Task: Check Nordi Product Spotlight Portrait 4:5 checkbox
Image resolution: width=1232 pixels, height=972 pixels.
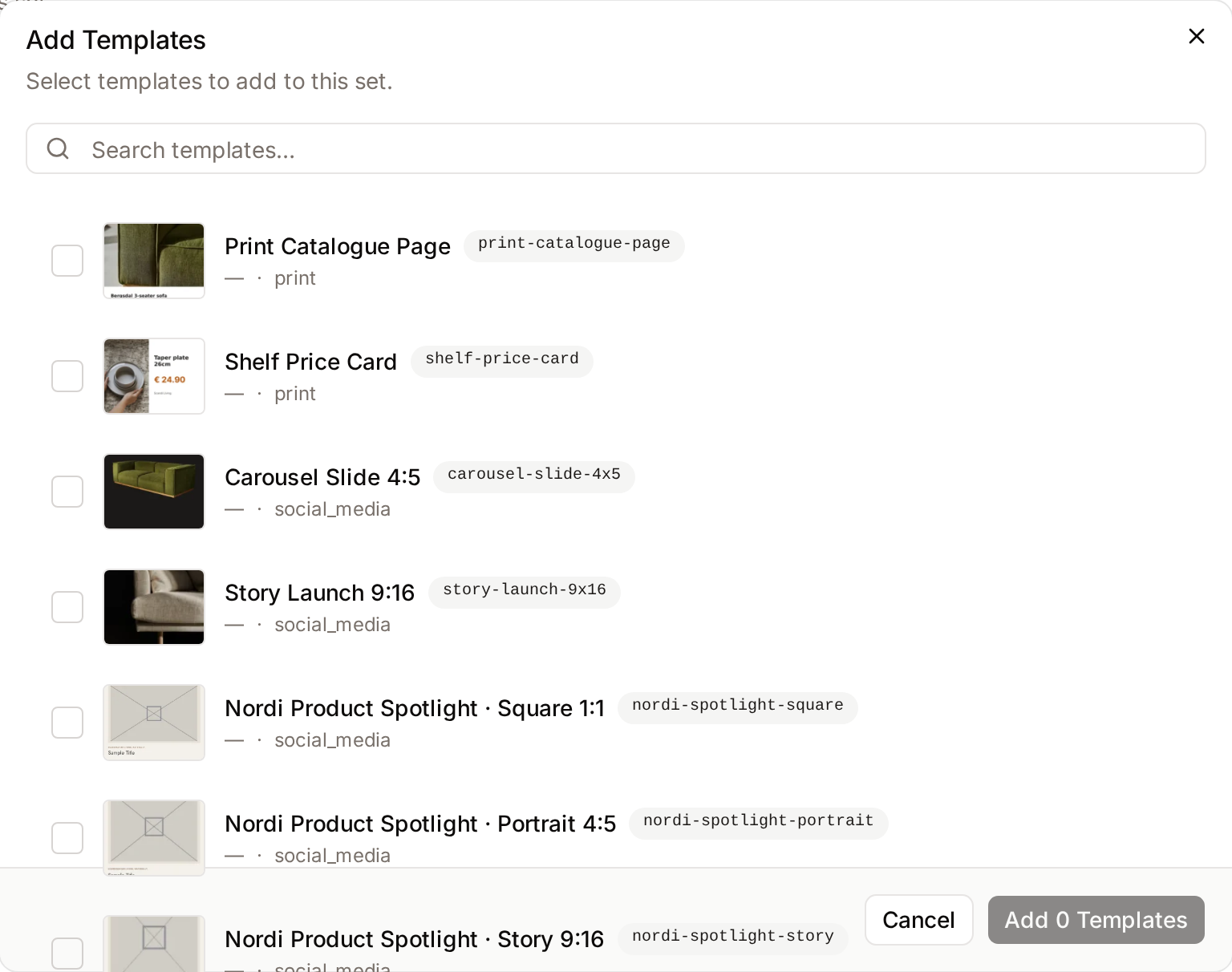Action: [x=67, y=838]
